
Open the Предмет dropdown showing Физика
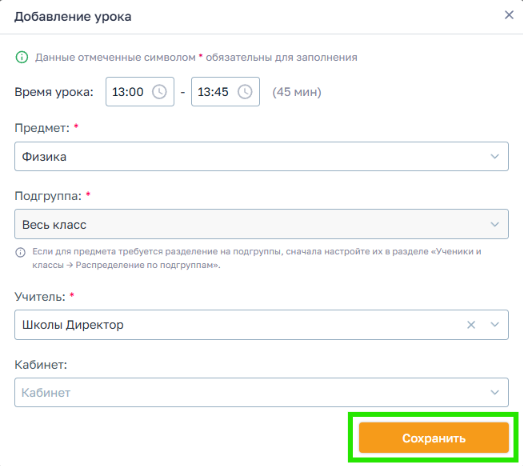pos(261,156)
